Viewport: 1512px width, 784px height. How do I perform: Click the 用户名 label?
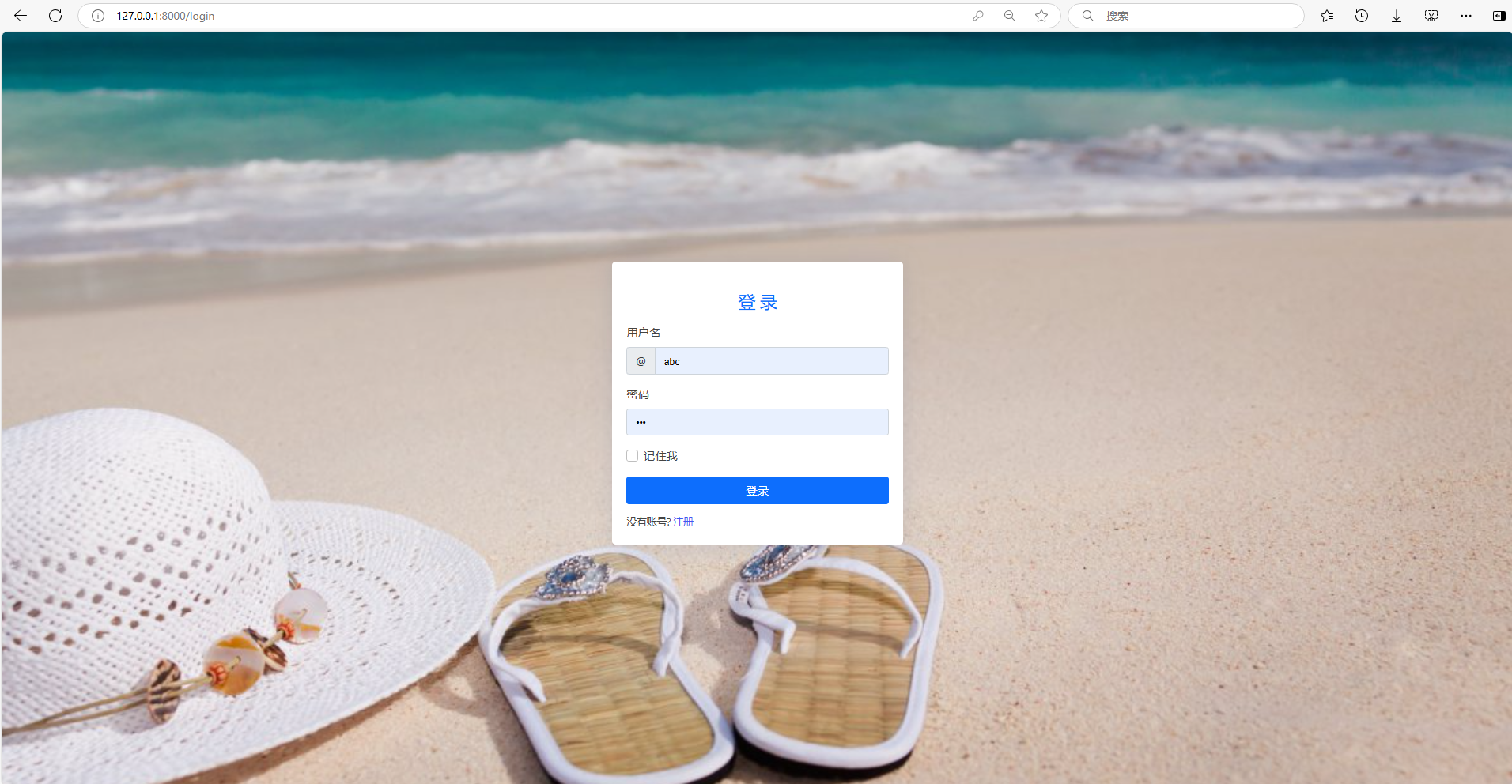tap(643, 333)
